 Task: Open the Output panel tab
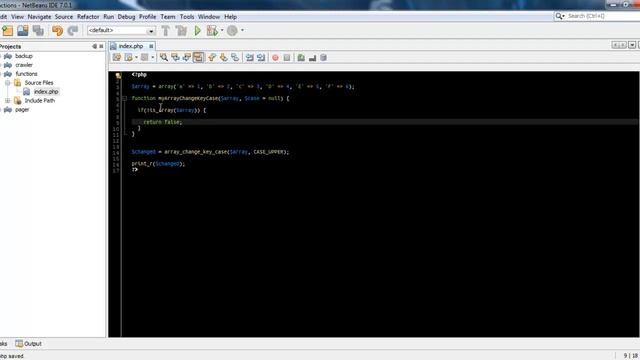pyautogui.click(x=29, y=344)
